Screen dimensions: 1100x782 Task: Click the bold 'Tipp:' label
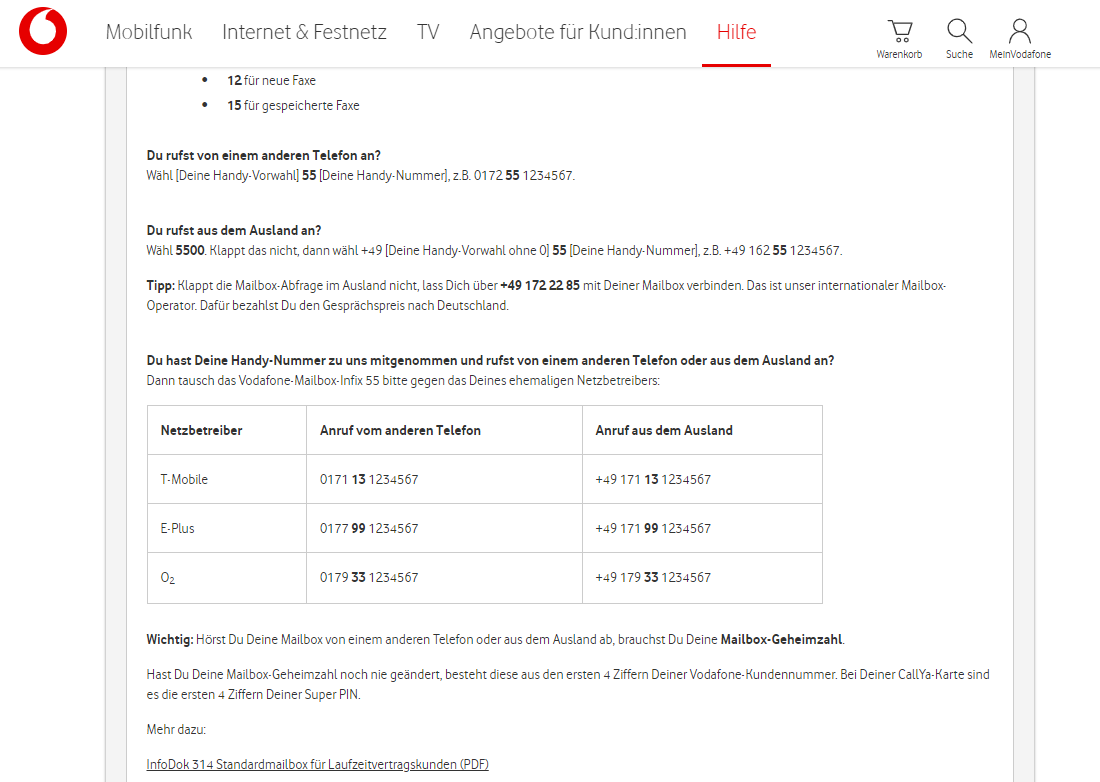(161, 286)
